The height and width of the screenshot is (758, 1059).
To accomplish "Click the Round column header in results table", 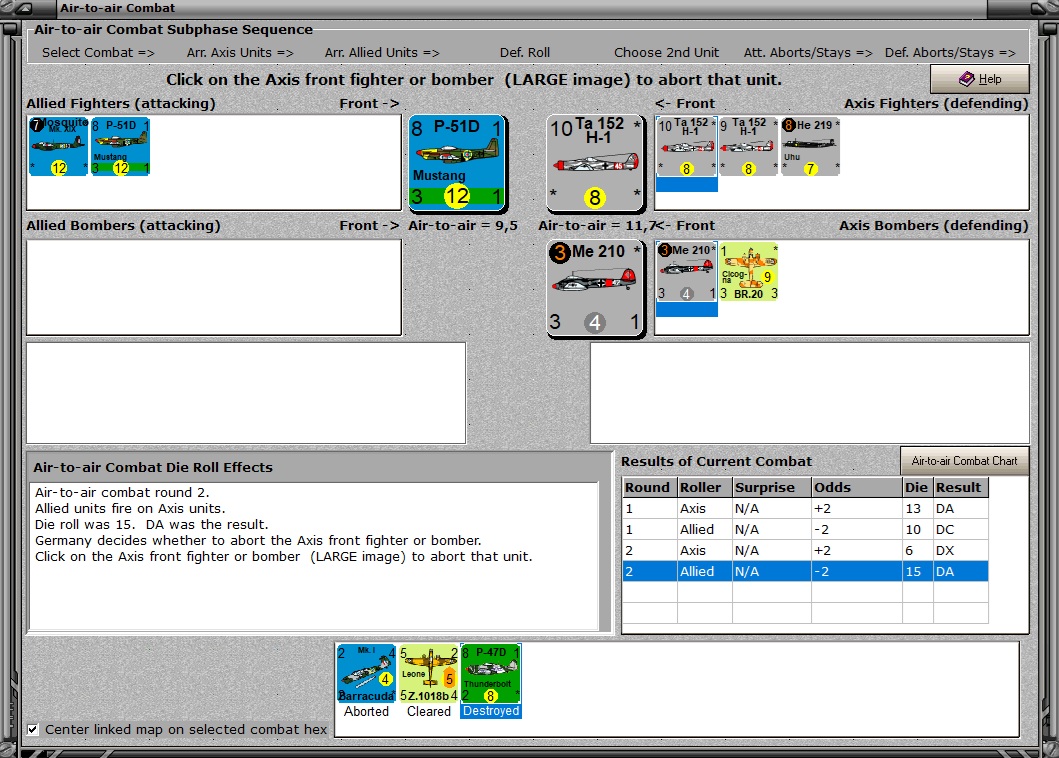I will point(650,487).
